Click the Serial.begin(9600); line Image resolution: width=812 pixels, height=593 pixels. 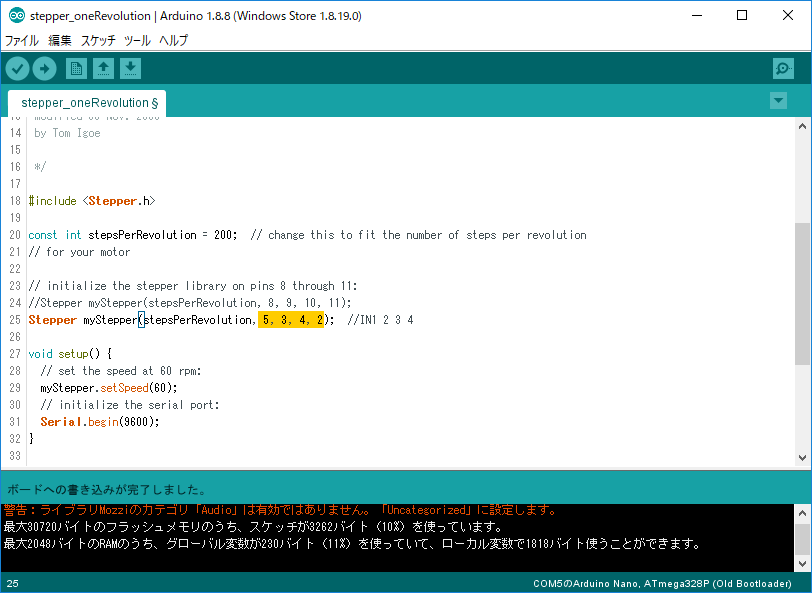[99, 422]
